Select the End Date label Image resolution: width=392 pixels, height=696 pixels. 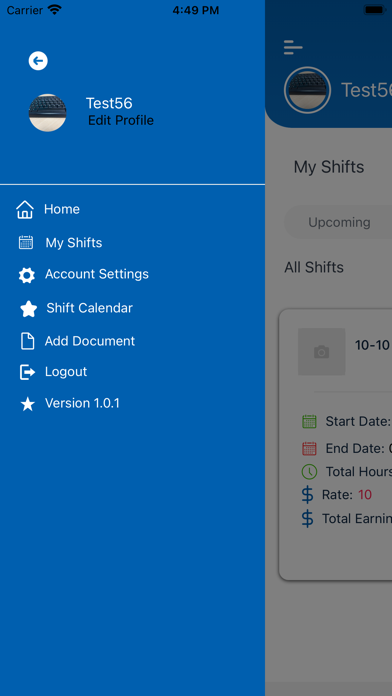click(355, 448)
